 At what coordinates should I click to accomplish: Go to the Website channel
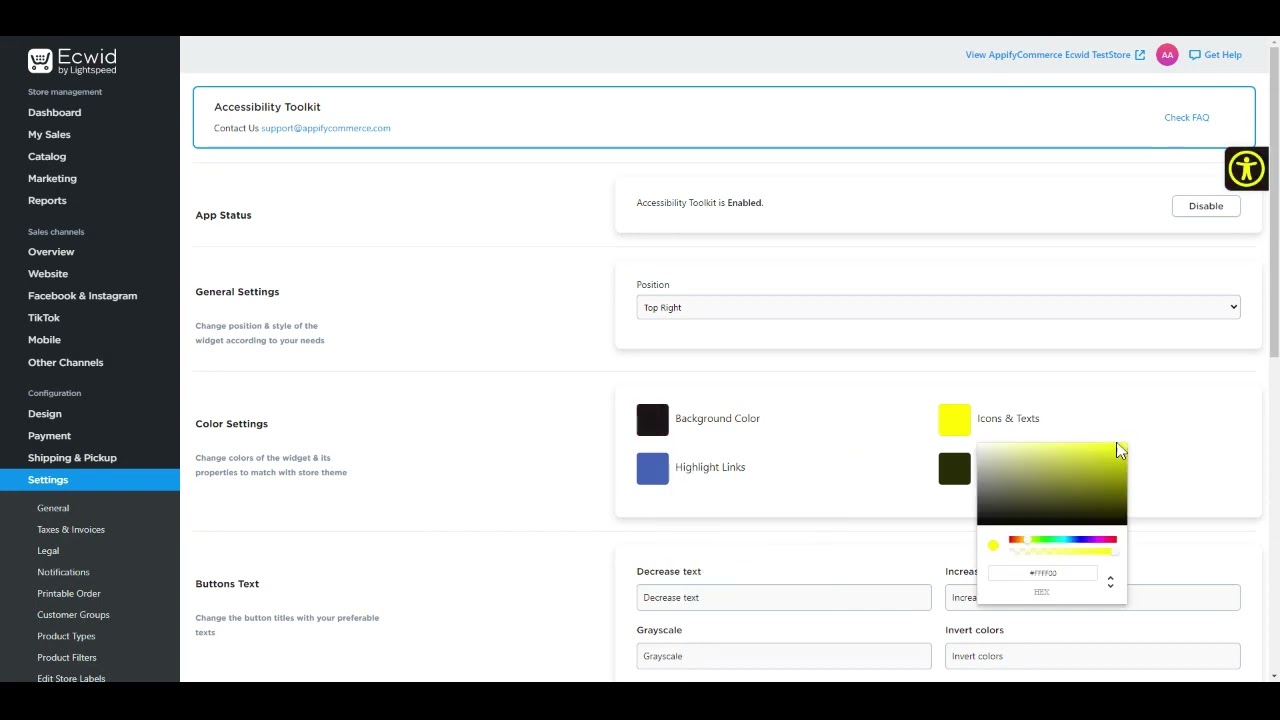click(48, 274)
